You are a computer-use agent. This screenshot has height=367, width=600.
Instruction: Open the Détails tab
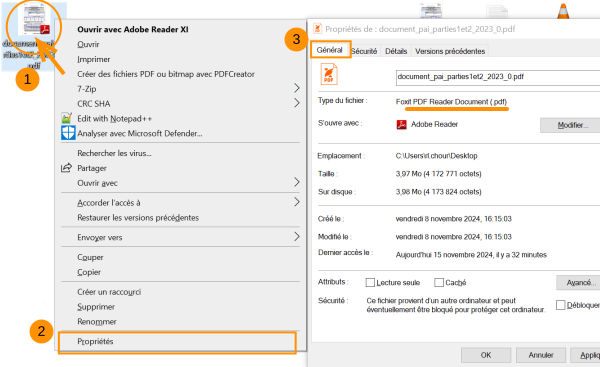point(396,51)
